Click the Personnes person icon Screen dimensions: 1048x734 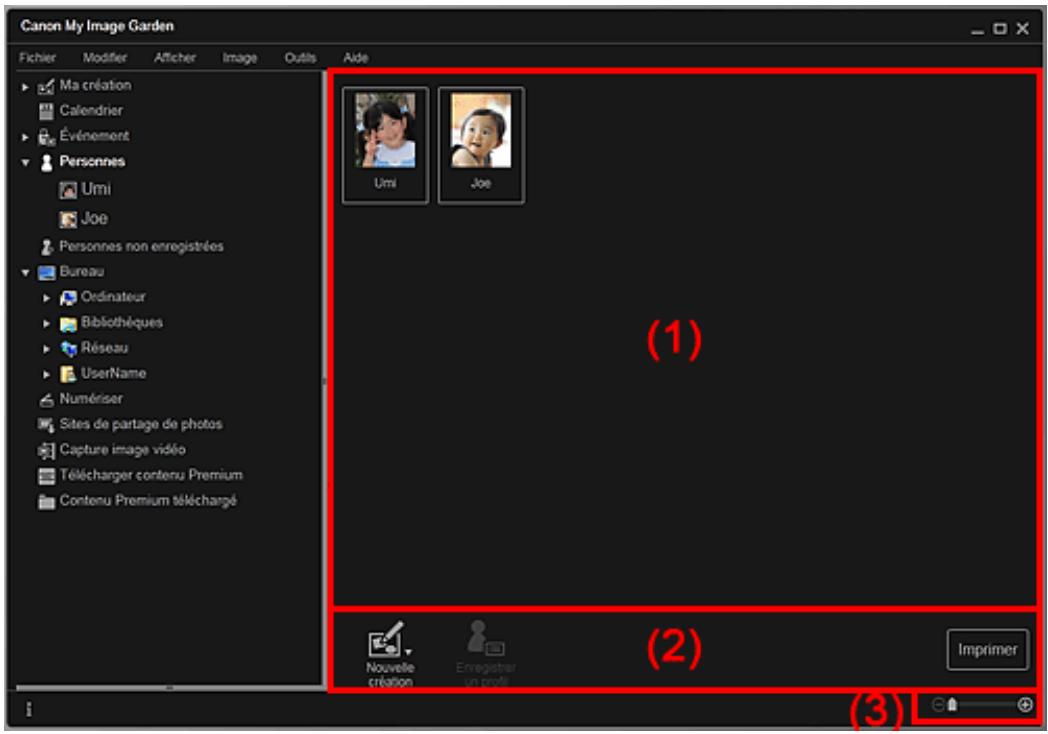tap(46, 162)
